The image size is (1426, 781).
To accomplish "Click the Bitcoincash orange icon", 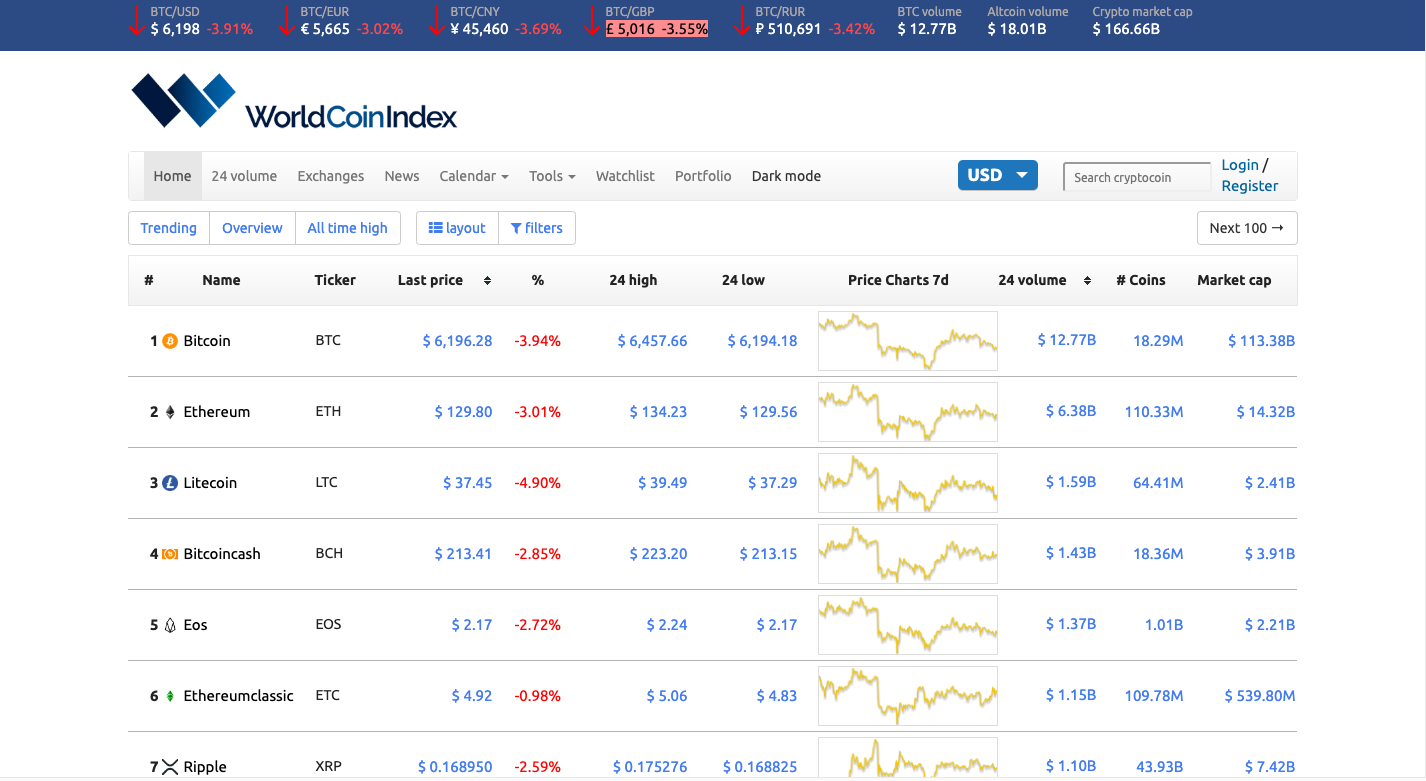I will click(170, 554).
